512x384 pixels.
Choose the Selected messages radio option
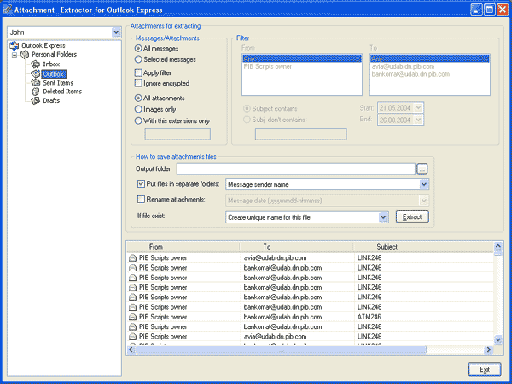pyautogui.click(x=138, y=60)
